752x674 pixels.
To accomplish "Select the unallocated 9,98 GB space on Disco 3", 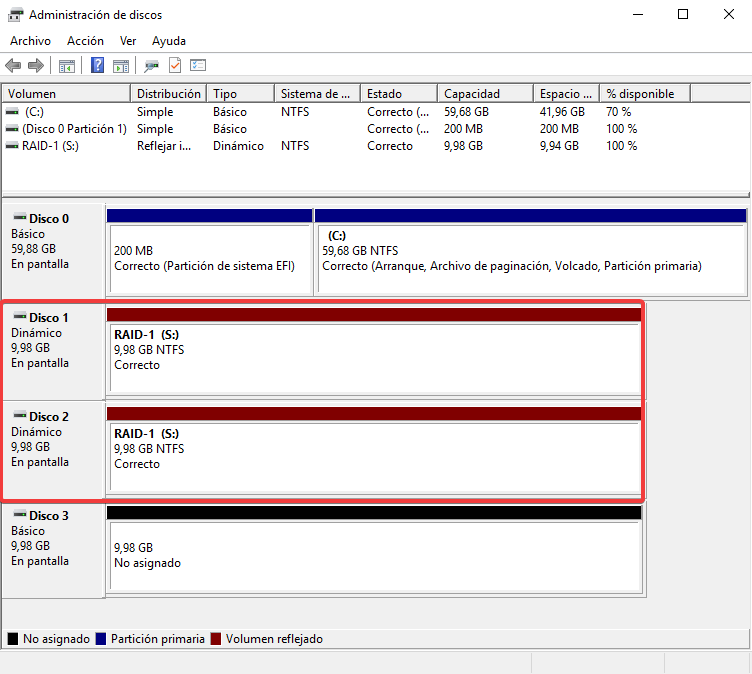I will pyautogui.click(x=374, y=555).
